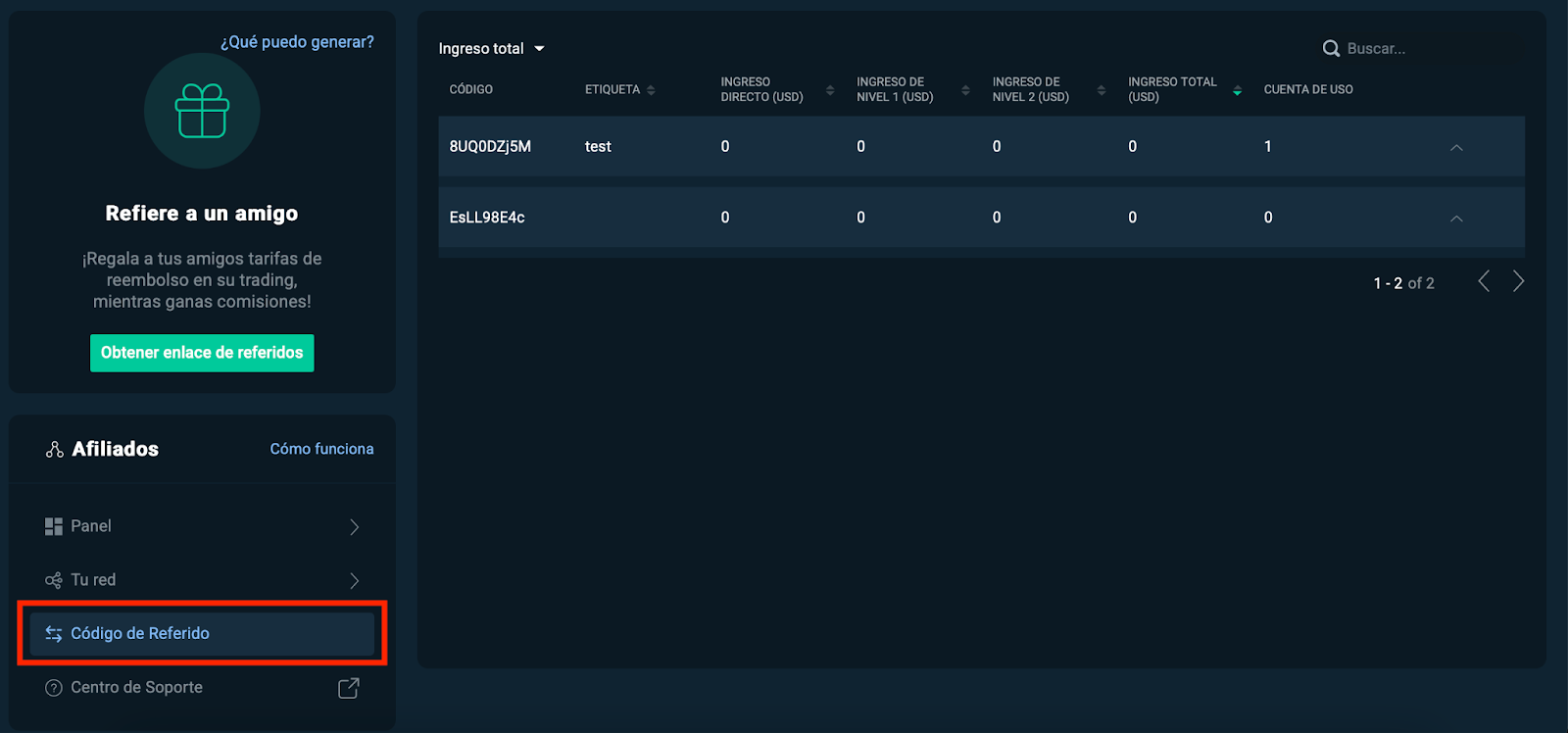Click the Tu red share icon

coord(54,580)
